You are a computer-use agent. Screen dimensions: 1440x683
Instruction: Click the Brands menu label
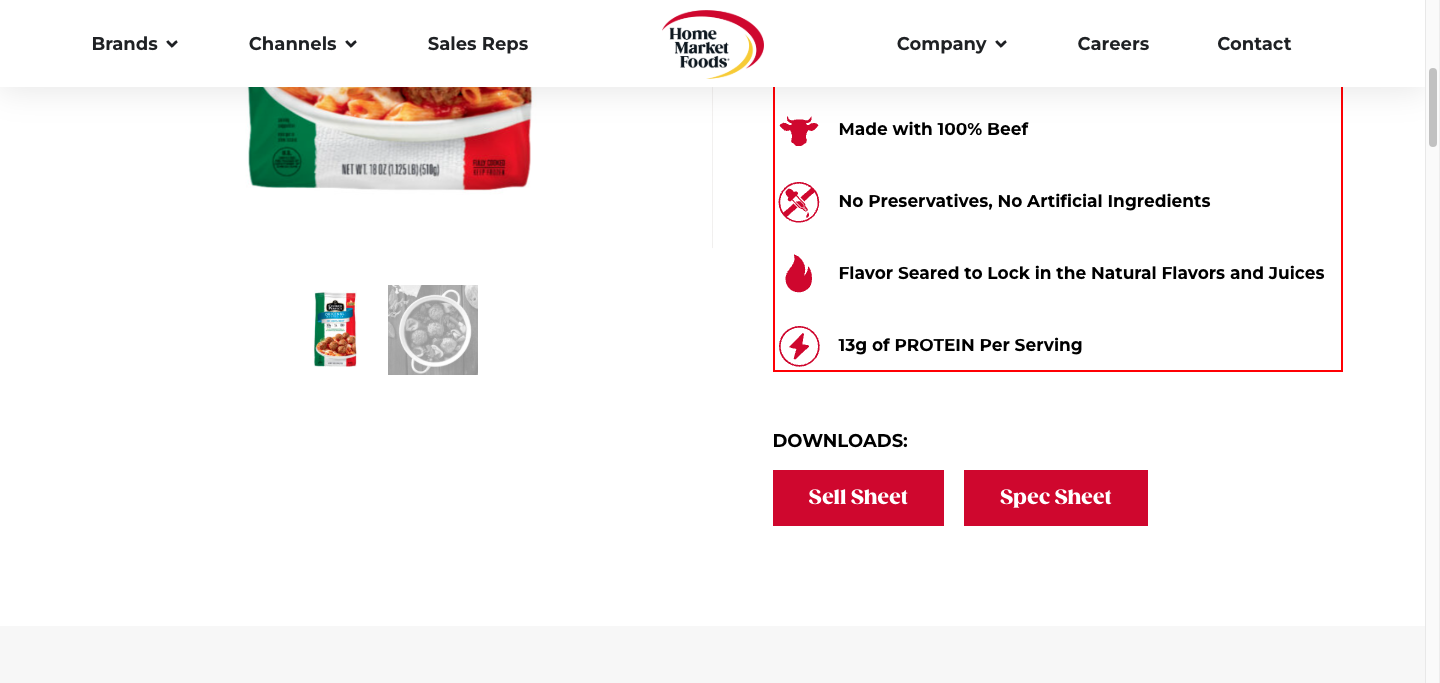pos(125,44)
